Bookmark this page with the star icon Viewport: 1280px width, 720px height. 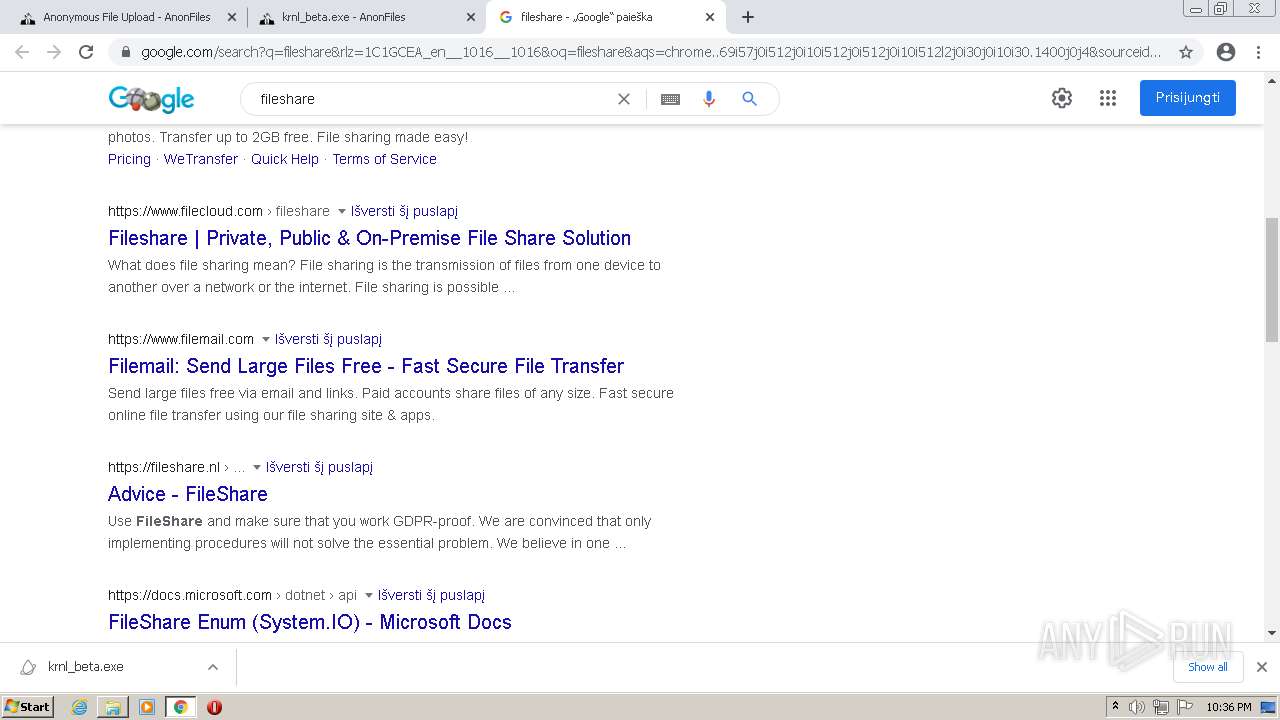point(1186,52)
